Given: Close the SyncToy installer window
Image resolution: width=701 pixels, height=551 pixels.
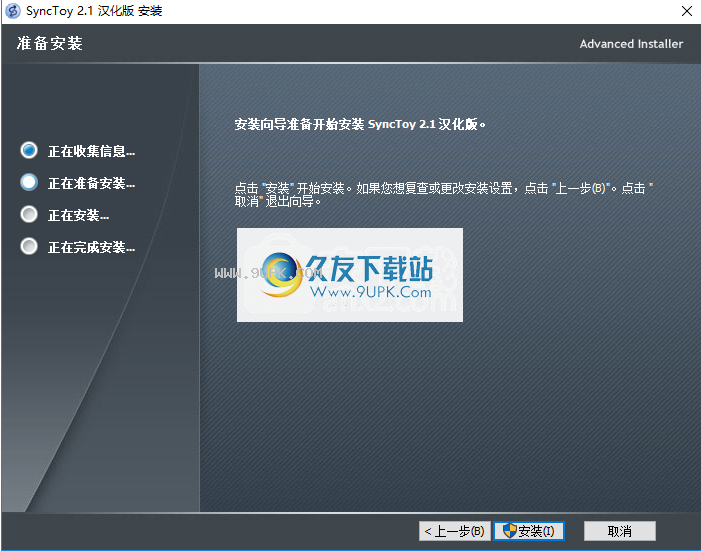Looking at the screenshot, I should coord(687,11).
